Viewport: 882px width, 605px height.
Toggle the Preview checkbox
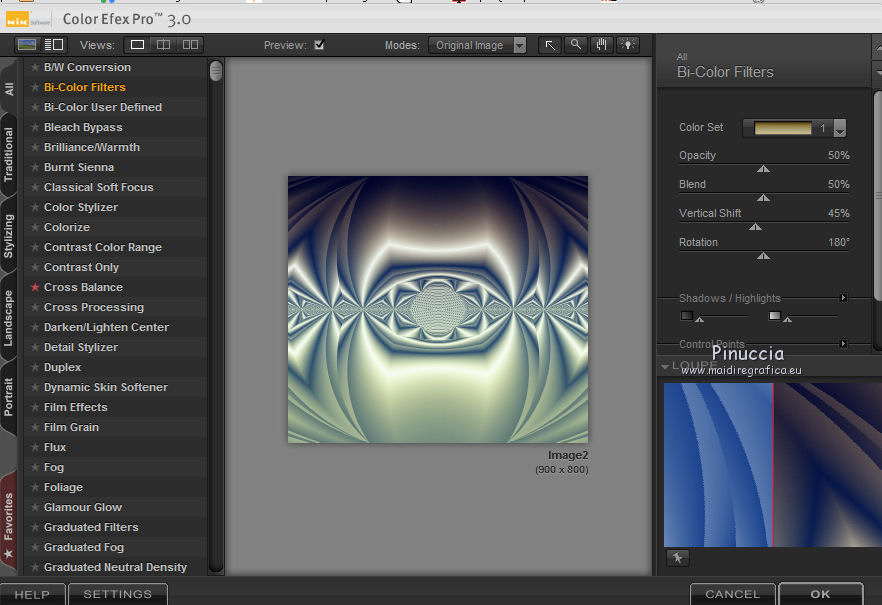[x=319, y=45]
